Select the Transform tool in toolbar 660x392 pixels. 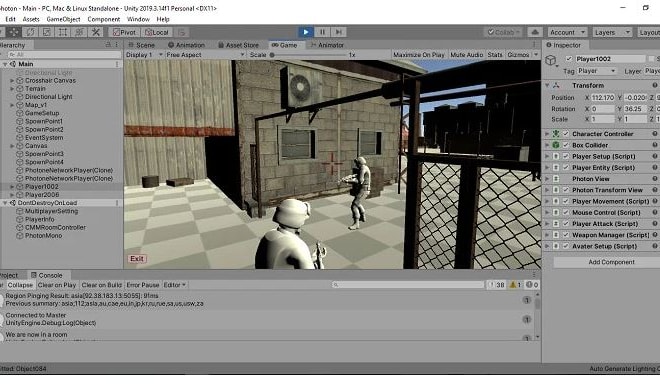(x=79, y=32)
